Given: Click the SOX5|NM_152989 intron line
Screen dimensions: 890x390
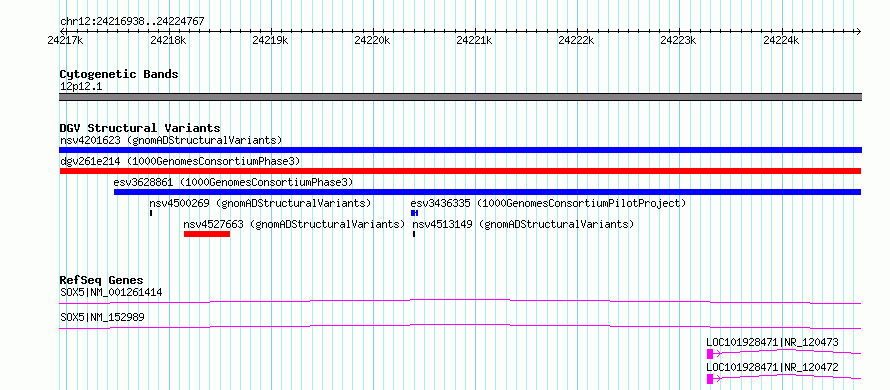Looking at the screenshot, I should click(x=460, y=326).
